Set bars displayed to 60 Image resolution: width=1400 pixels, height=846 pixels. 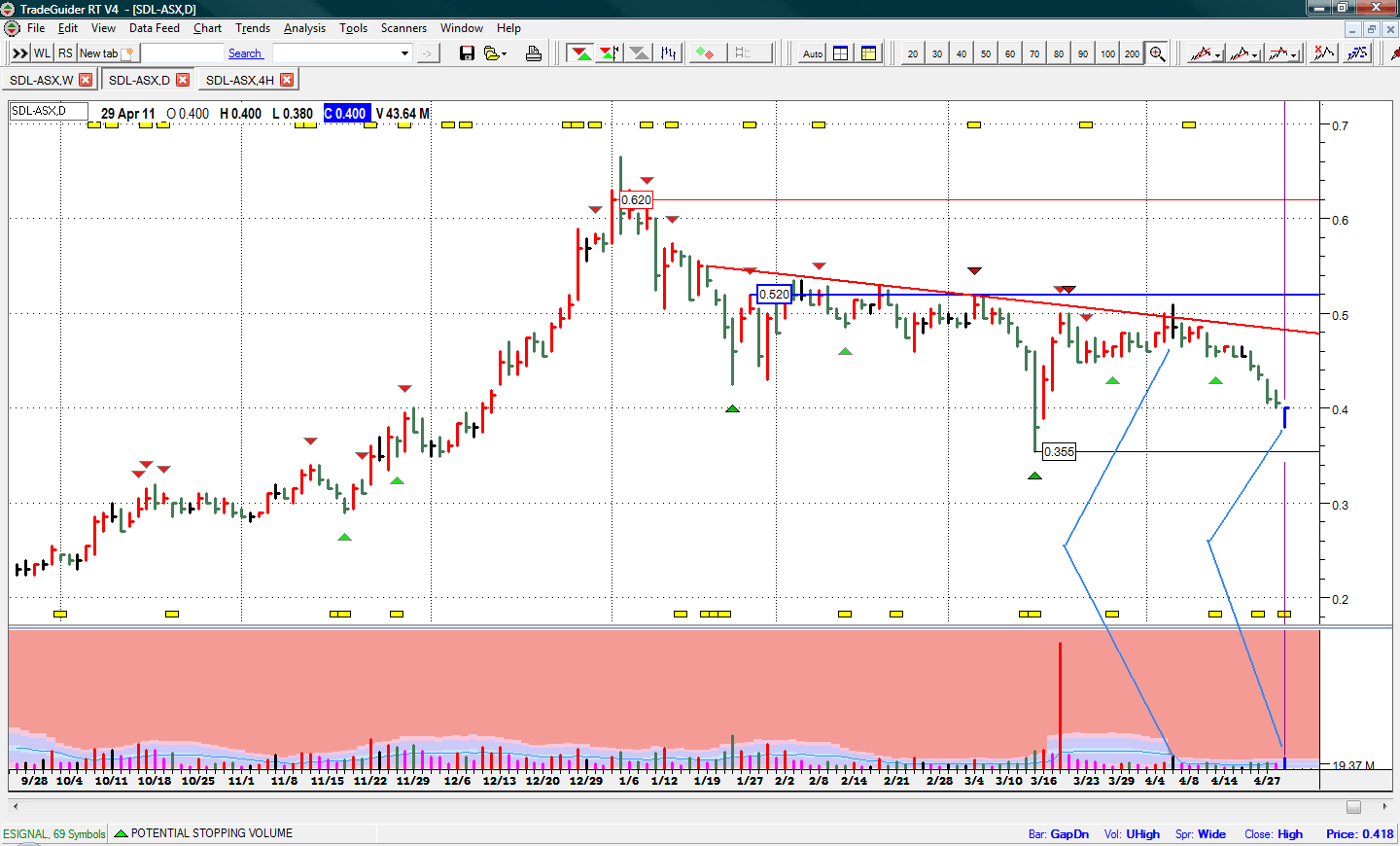coord(1009,53)
